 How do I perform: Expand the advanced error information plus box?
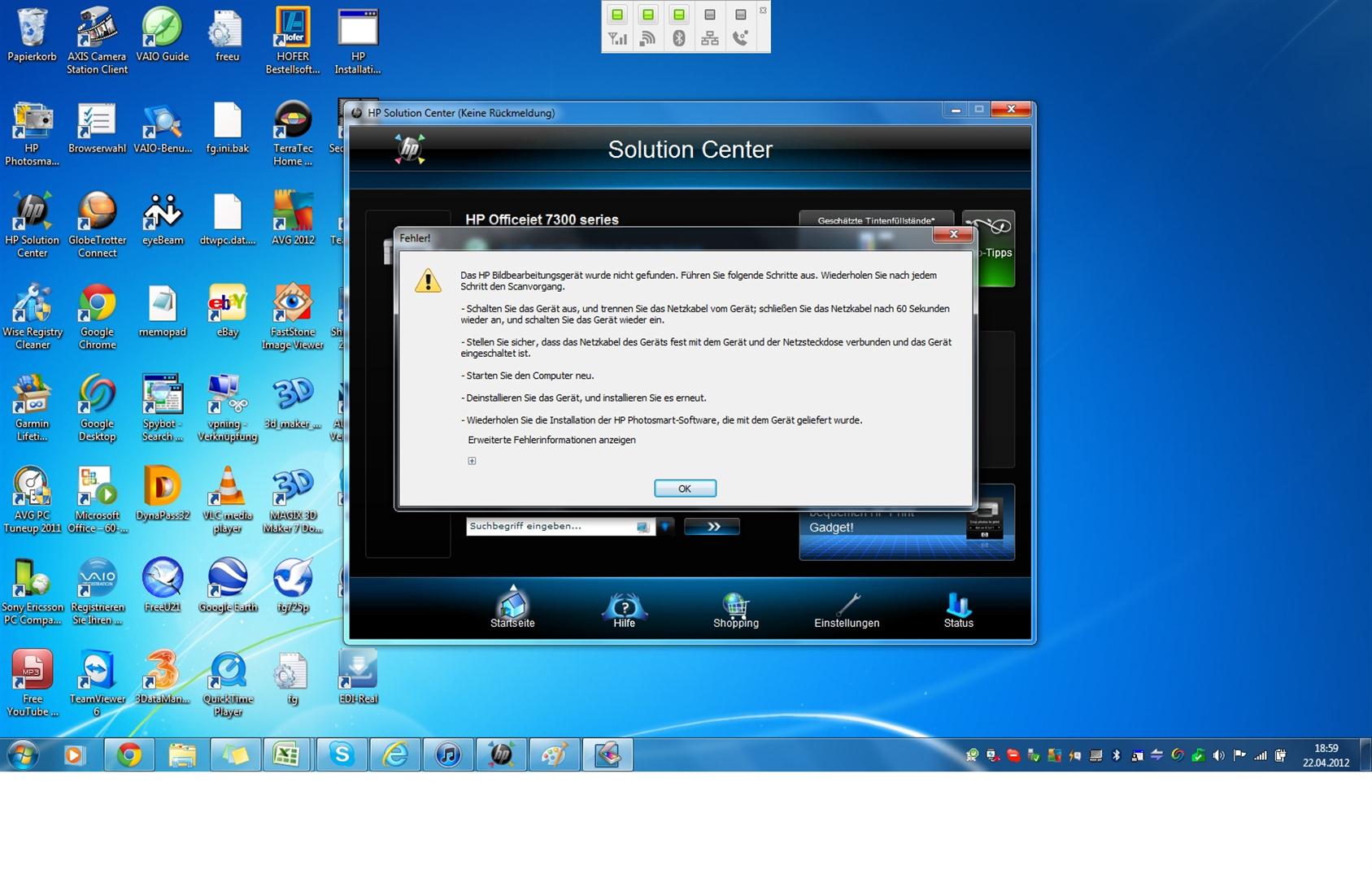point(472,461)
